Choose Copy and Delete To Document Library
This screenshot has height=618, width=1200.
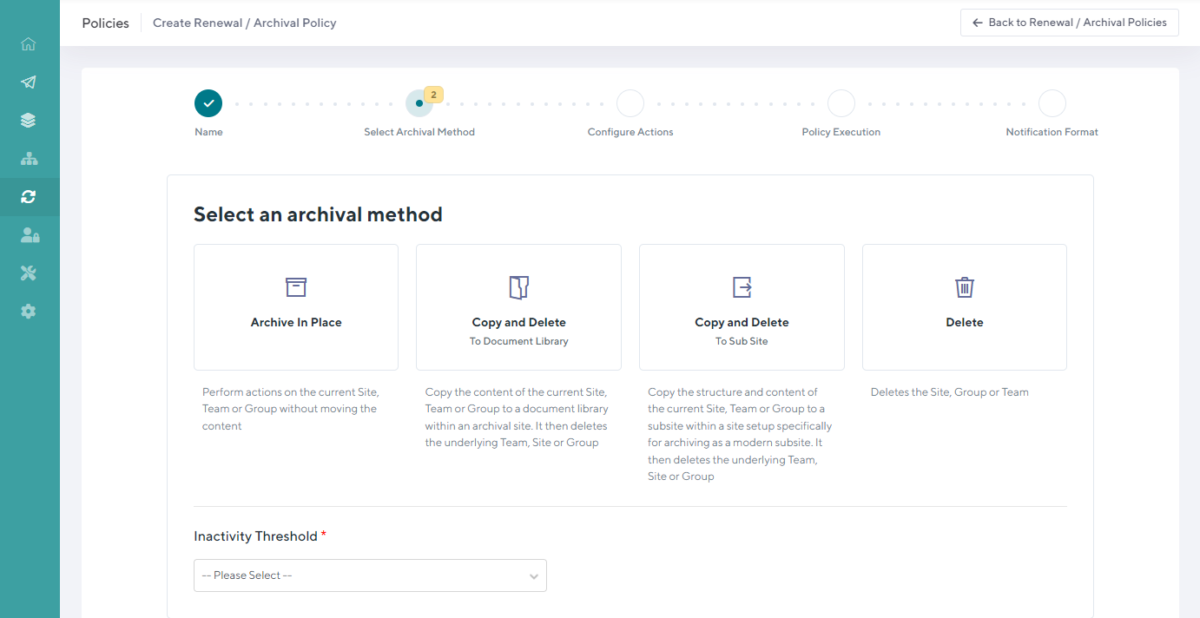click(518, 307)
